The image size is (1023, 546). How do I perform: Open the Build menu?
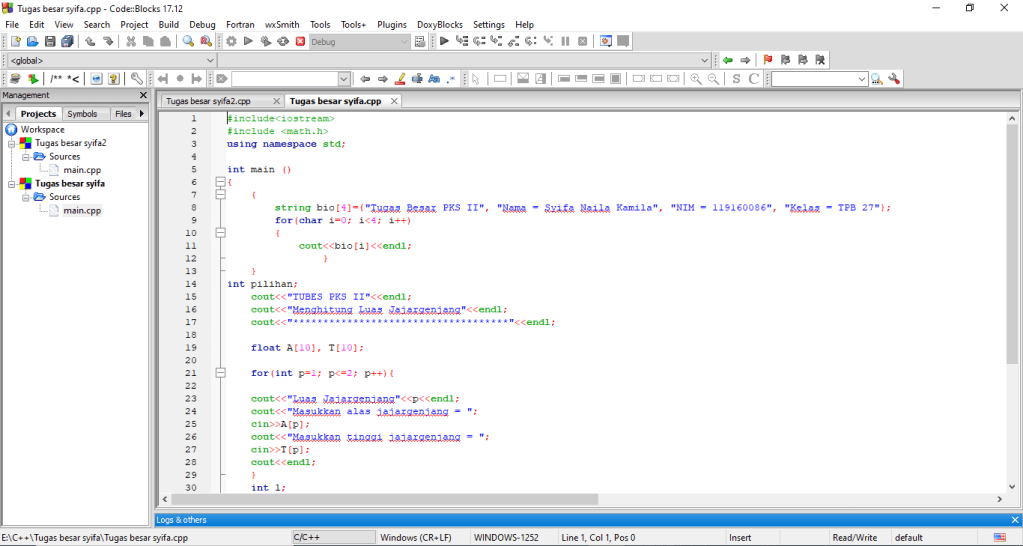(168, 24)
